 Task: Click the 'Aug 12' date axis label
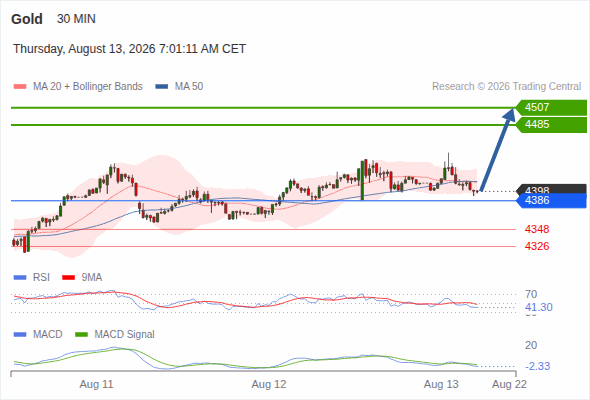pyautogui.click(x=269, y=385)
